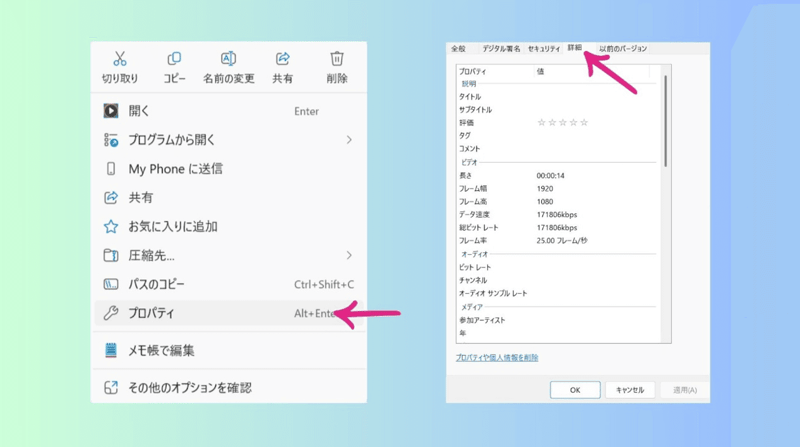Click the Share (共有) icon in top row

point(283,59)
